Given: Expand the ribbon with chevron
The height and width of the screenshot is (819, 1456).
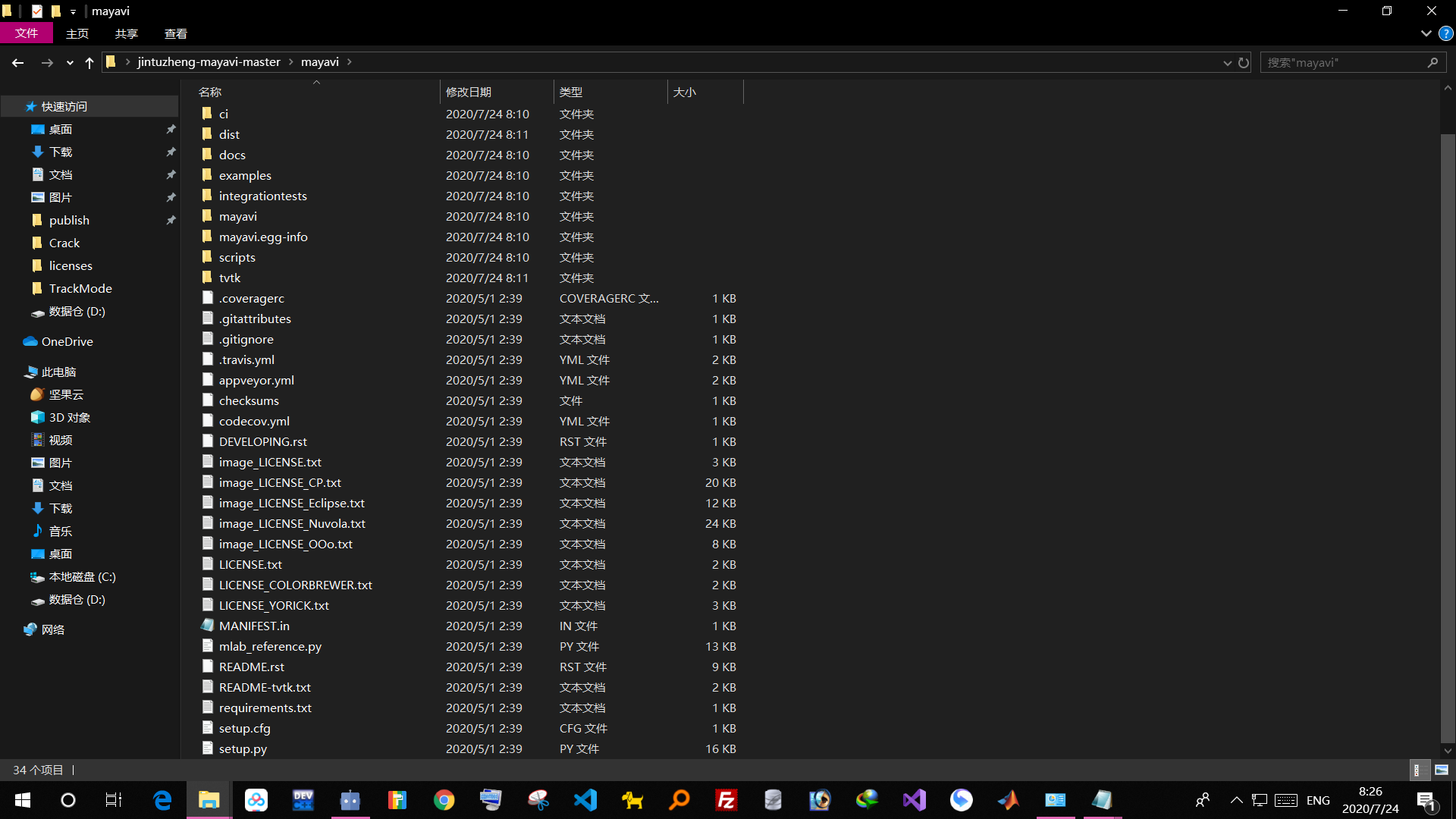Looking at the screenshot, I should click(1426, 33).
